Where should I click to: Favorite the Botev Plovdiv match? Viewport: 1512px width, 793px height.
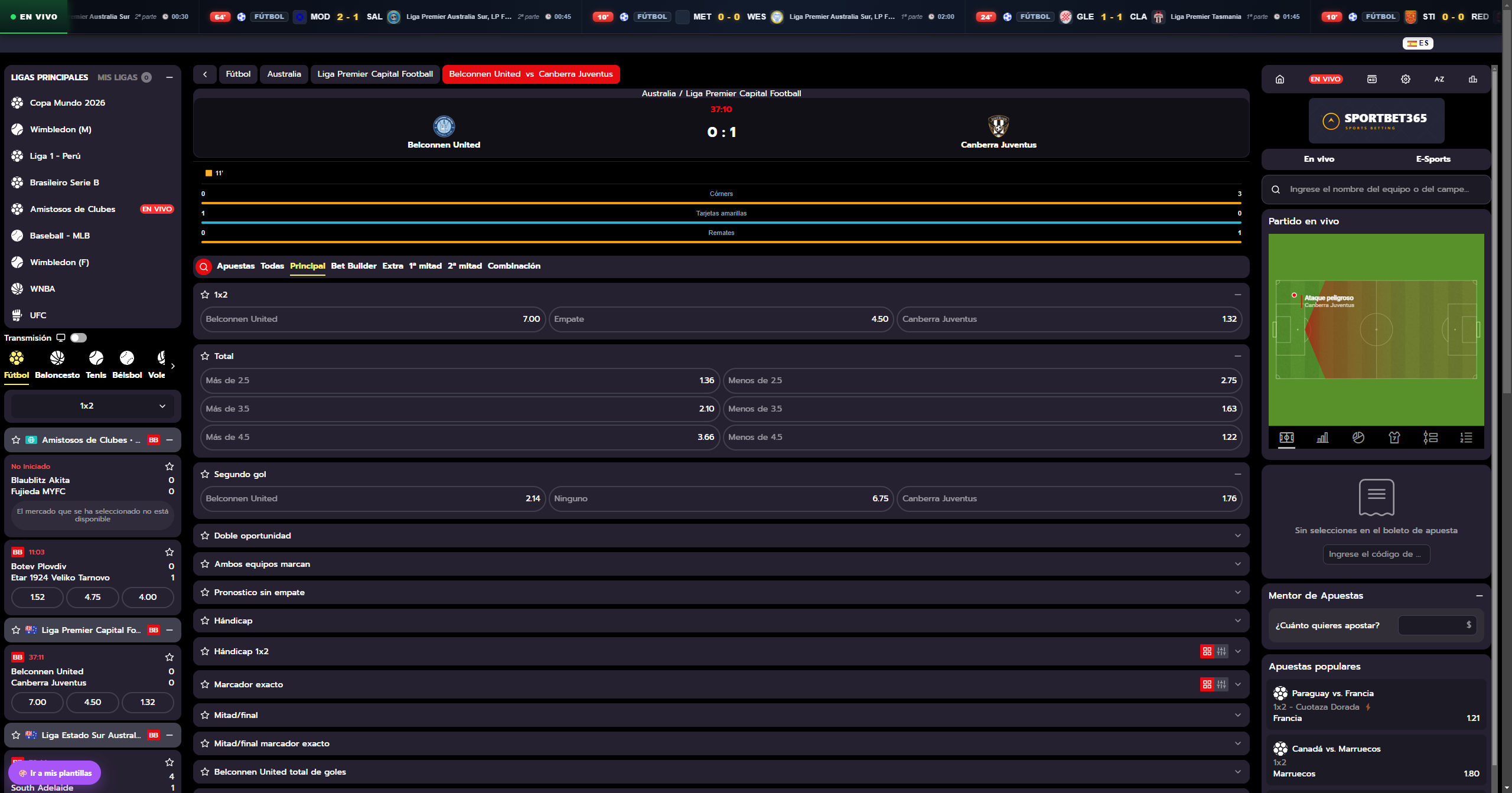(x=170, y=552)
